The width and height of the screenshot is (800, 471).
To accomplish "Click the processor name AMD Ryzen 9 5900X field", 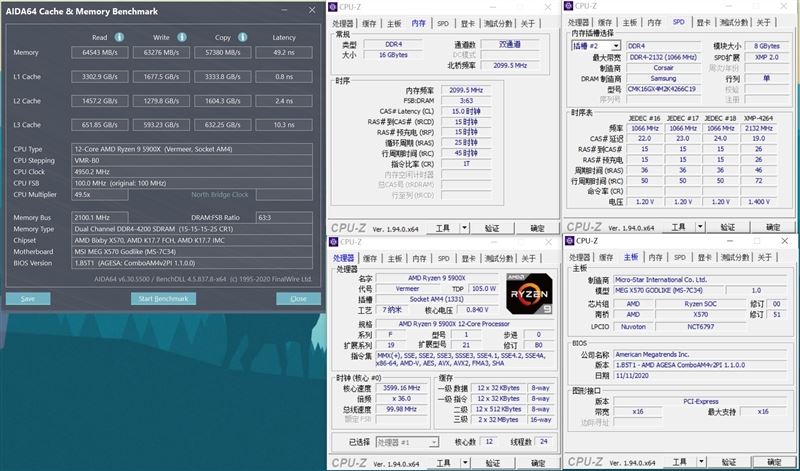I will coord(437,278).
